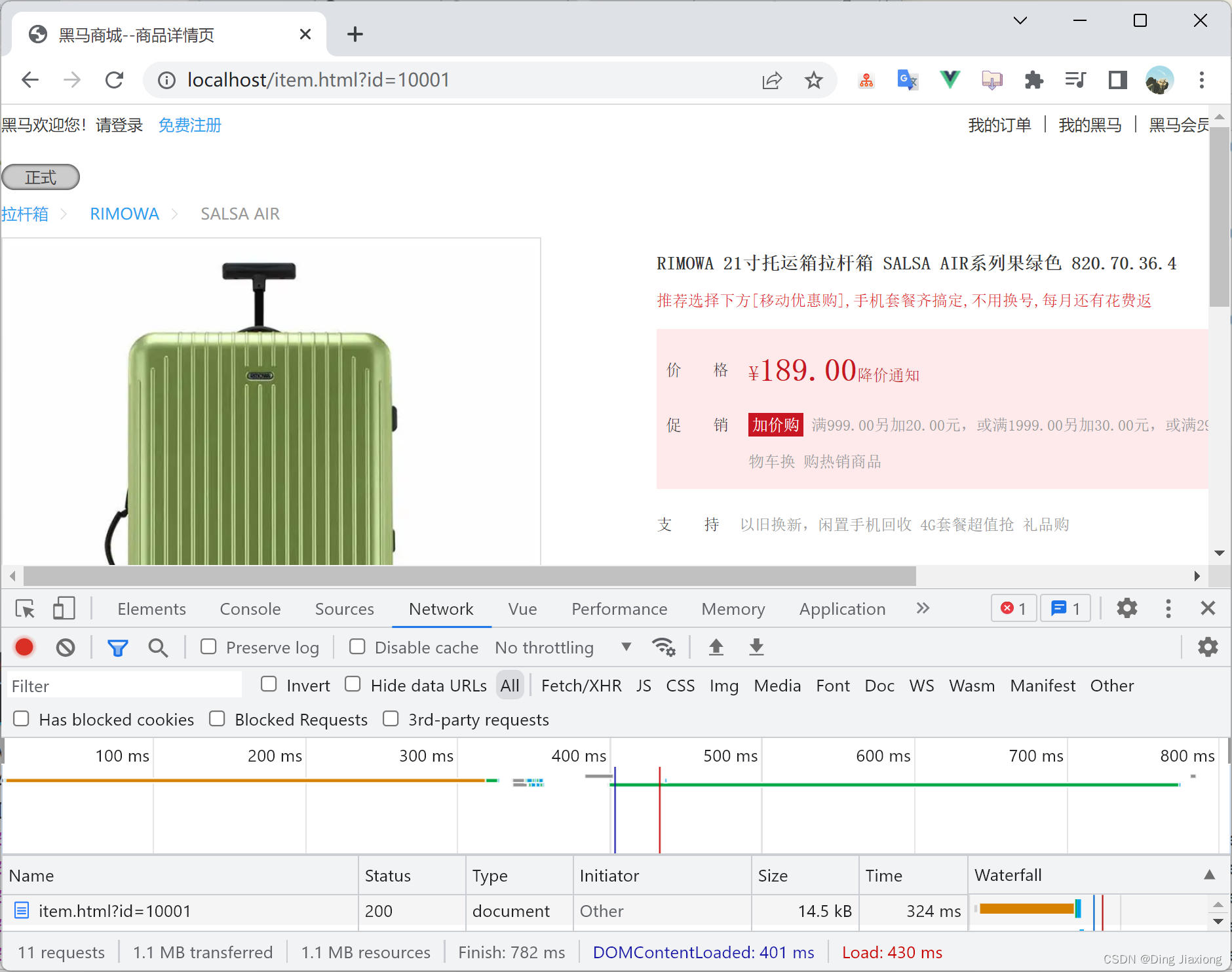
Task: Open a new browser tab
Action: 355,34
